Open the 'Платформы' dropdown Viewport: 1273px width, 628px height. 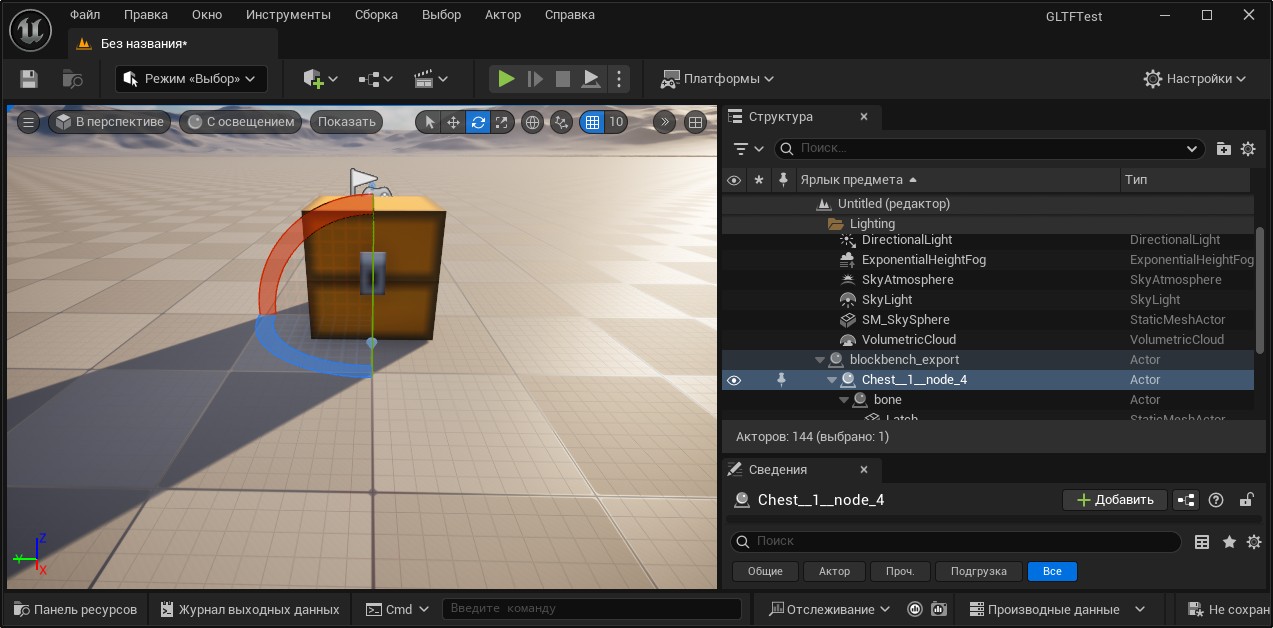click(x=718, y=78)
